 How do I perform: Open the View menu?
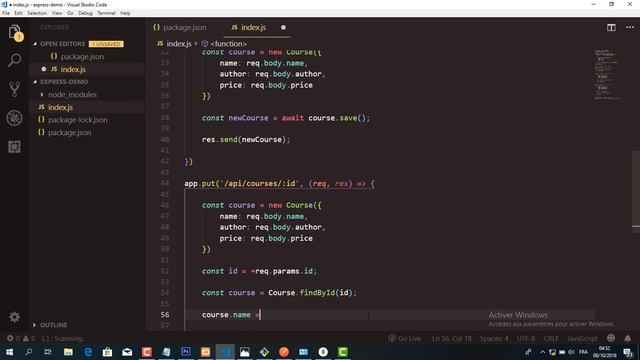pyautogui.click(x=57, y=13)
